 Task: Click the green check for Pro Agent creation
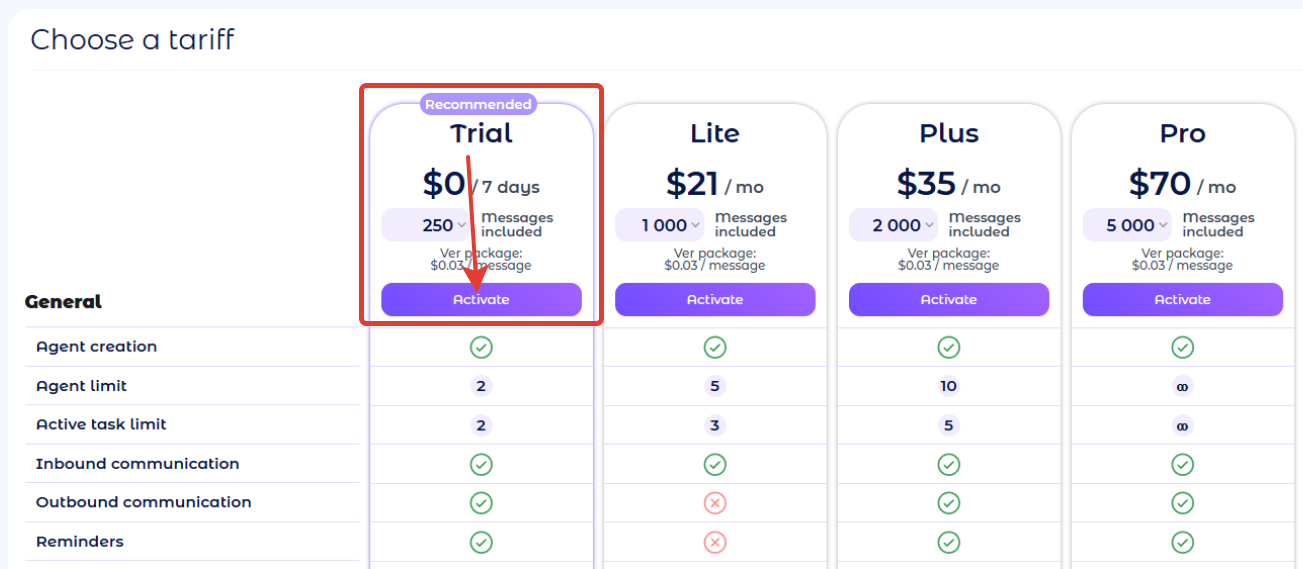(x=1182, y=347)
